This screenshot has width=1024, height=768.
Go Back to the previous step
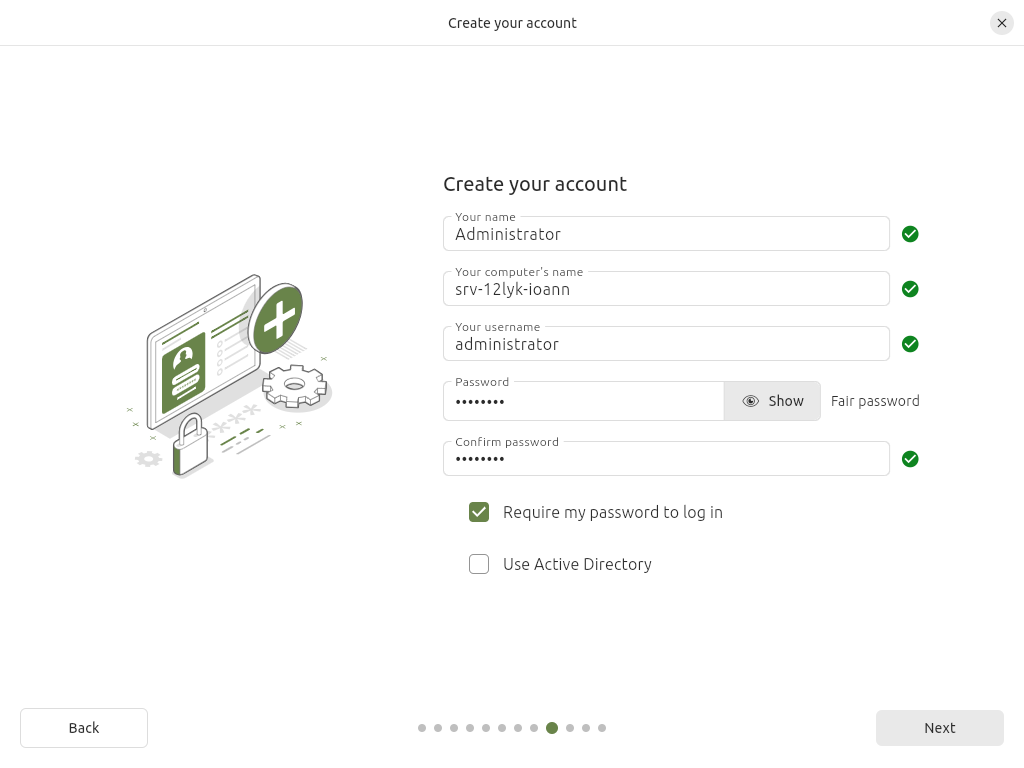(84, 728)
